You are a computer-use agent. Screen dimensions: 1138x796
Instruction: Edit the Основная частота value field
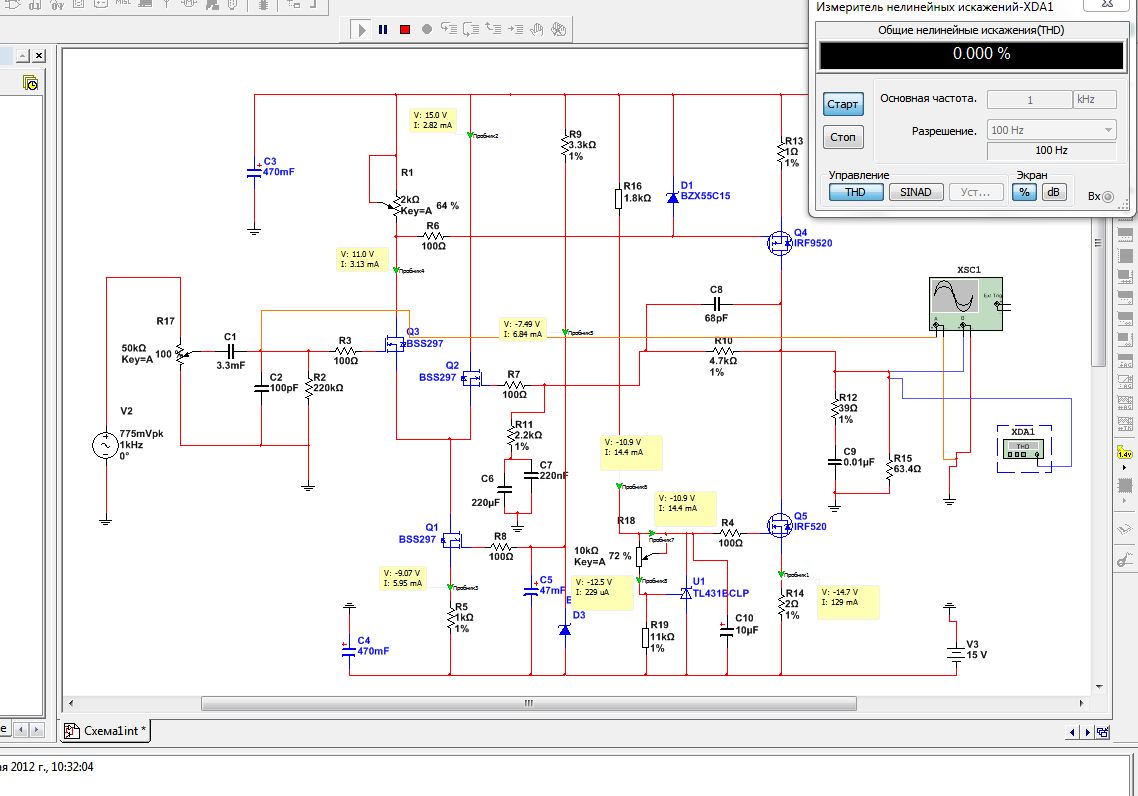pyautogui.click(x=1029, y=99)
